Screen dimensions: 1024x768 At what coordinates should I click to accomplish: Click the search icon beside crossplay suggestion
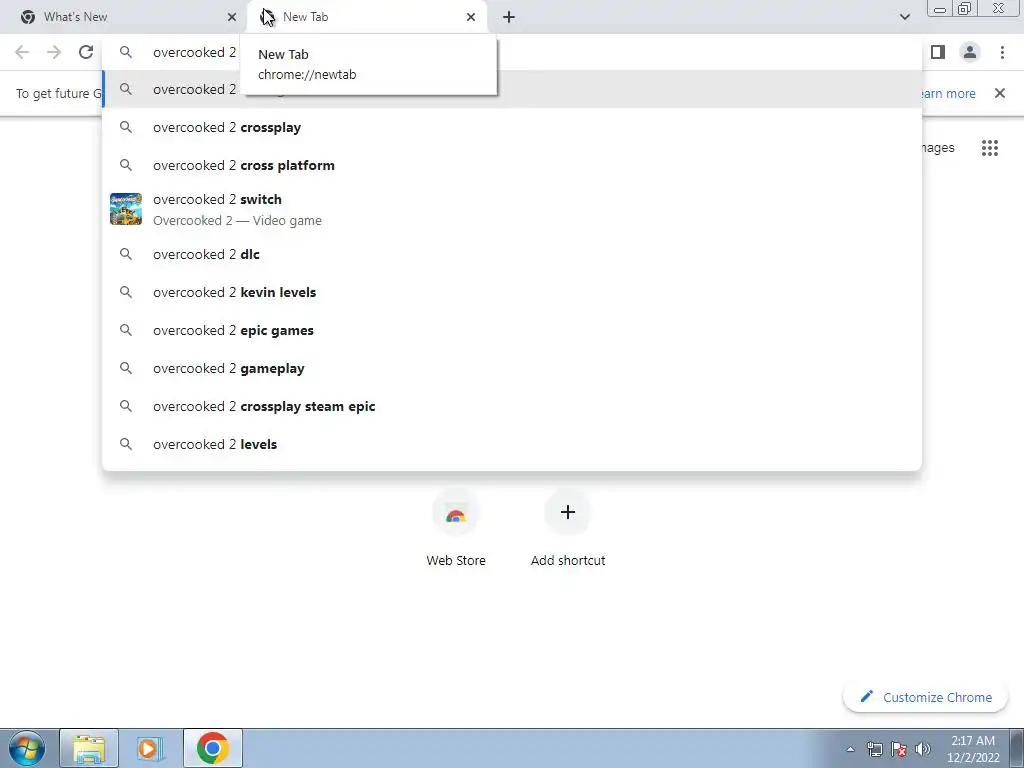pos(126,127)
